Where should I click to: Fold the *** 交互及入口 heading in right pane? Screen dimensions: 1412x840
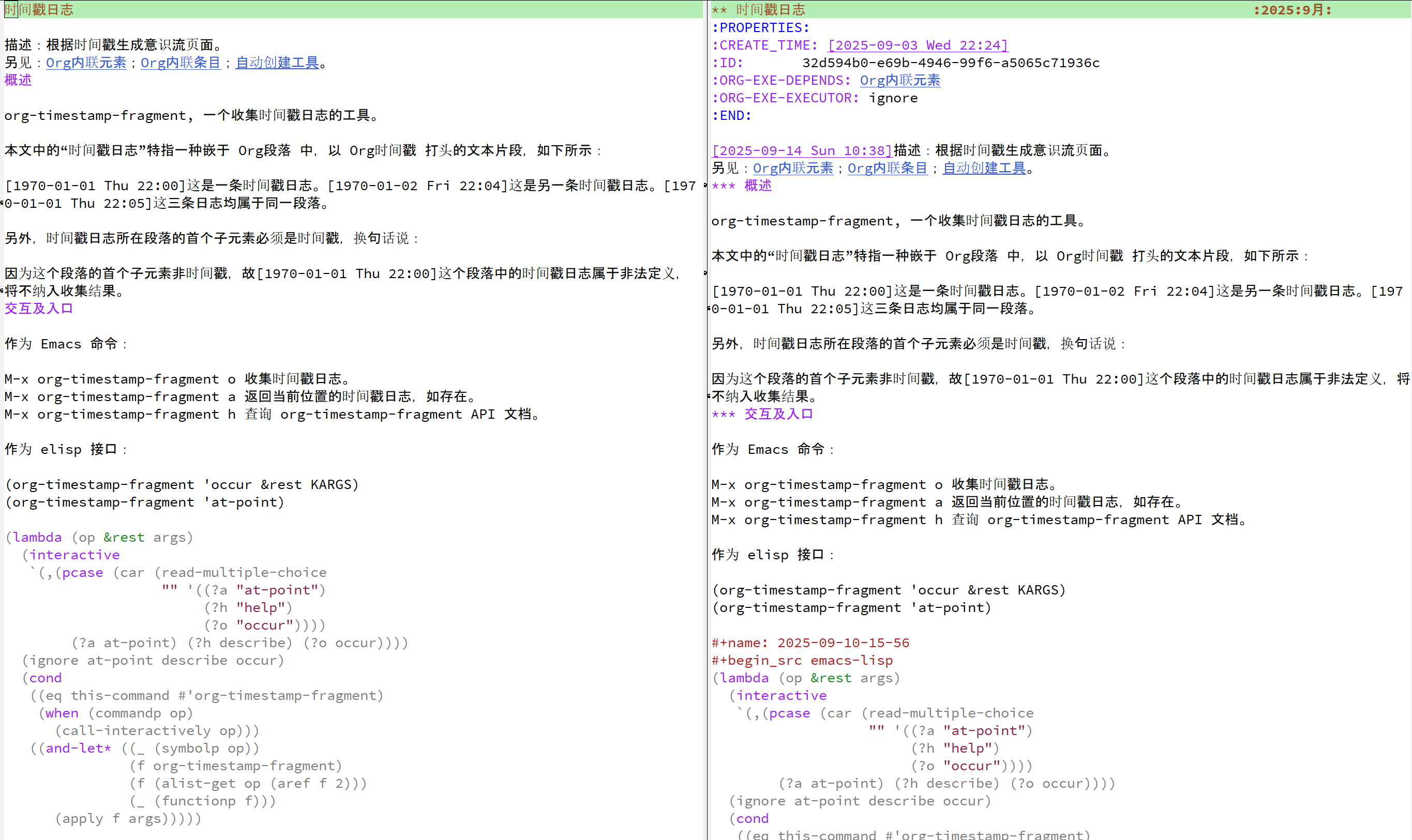(x=778, y=414)
